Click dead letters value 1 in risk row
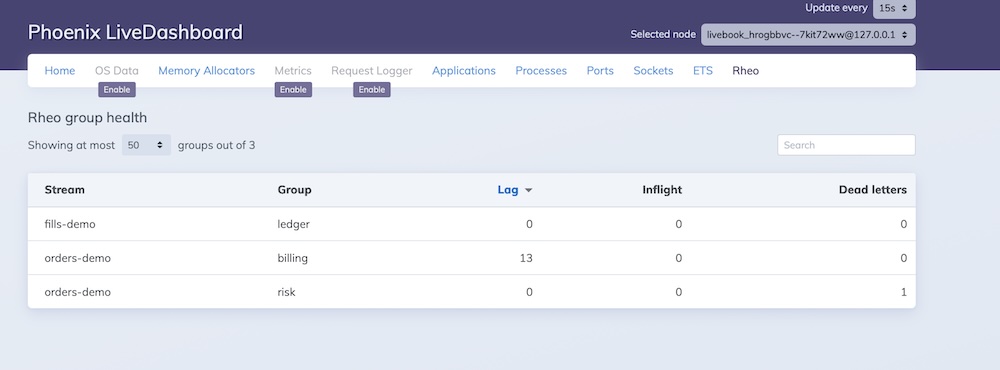Viewport: 1000px width, 370px height. point(904,292)
